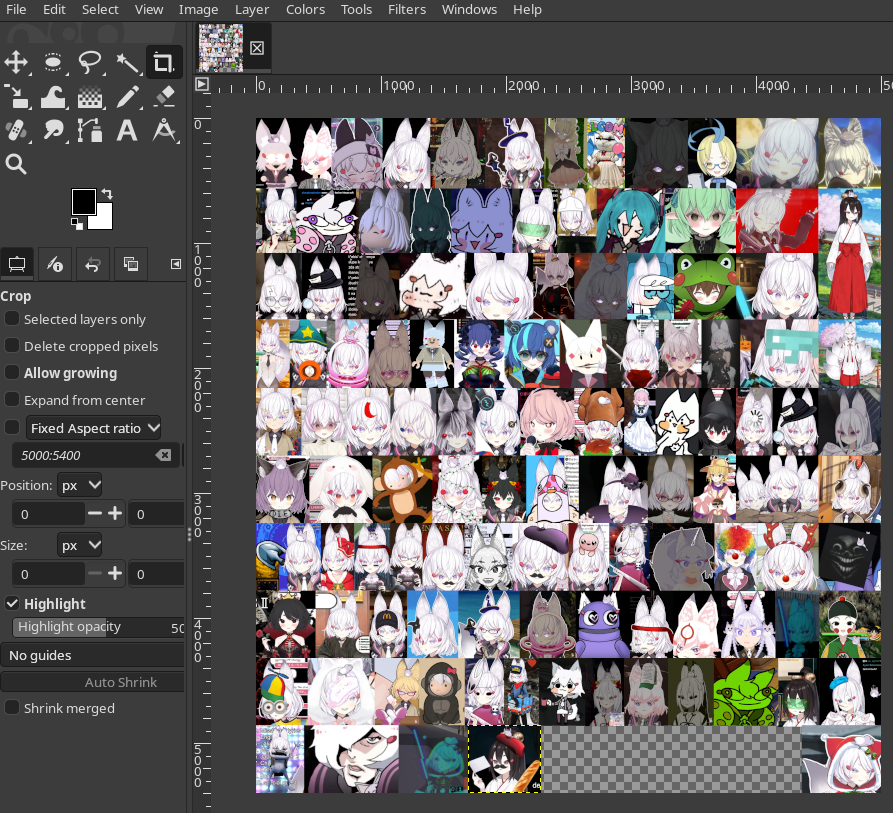Viewport: 893px width, 813px height.
Task: Adjust the Highlight opacity slider
Action: click(x=99, y=627)
